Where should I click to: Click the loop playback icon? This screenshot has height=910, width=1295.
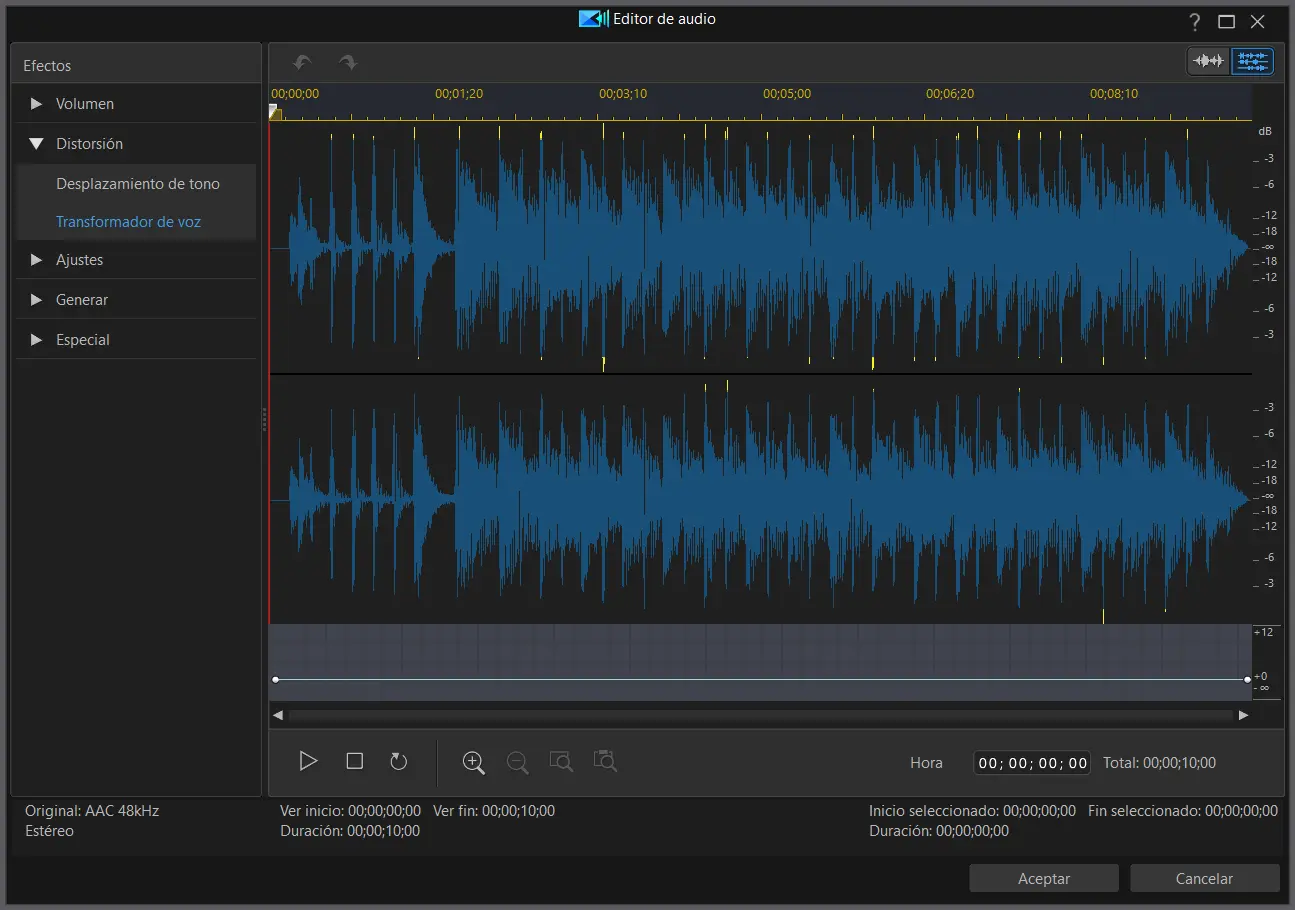[x=398, y=762]
